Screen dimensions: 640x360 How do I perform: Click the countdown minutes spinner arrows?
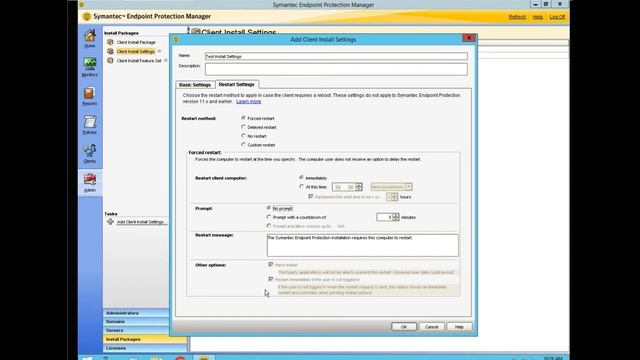coord(396,217)
